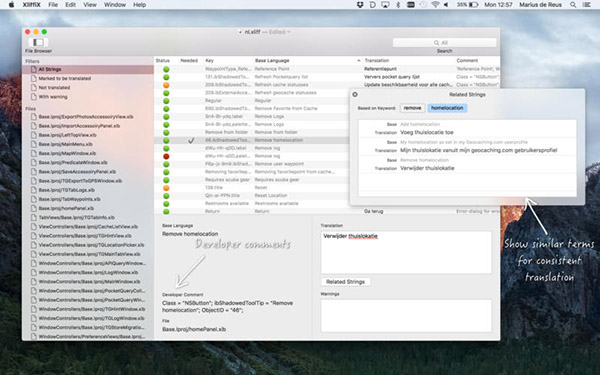Click the file icon for Base.lproj/MainMenu.xib

(34, 144)
